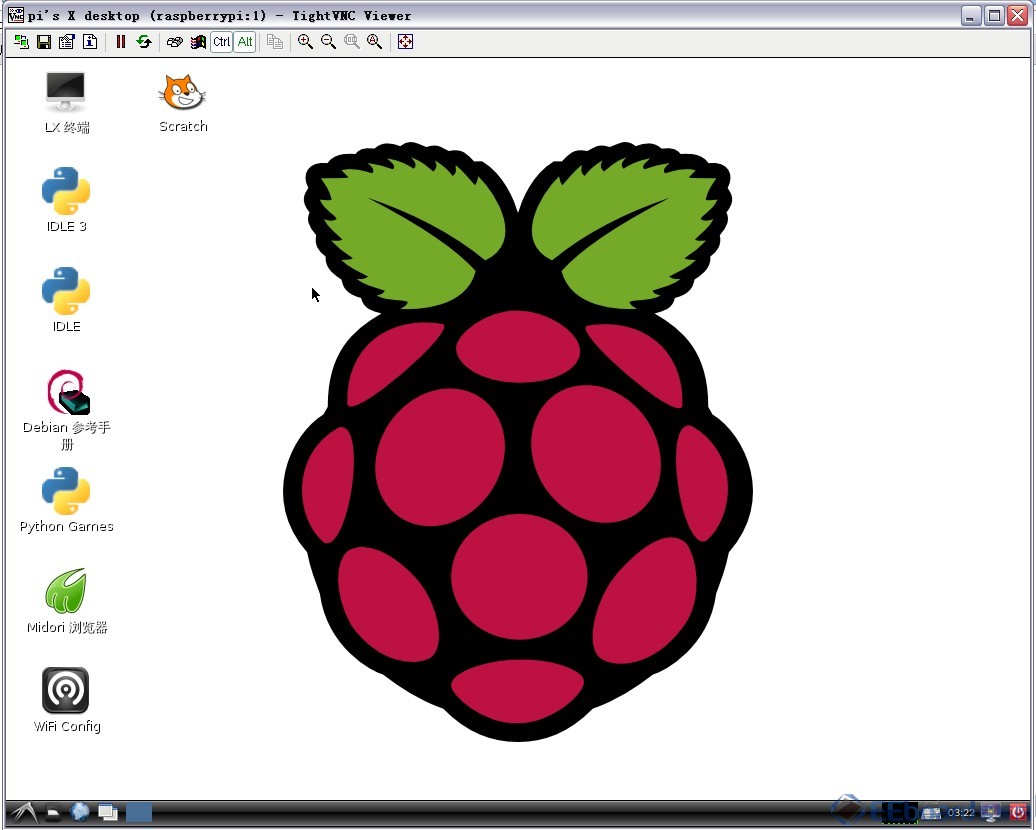Click the red power button in taskbar
Screen dimensions: 1036x830
coord(1018,812)
